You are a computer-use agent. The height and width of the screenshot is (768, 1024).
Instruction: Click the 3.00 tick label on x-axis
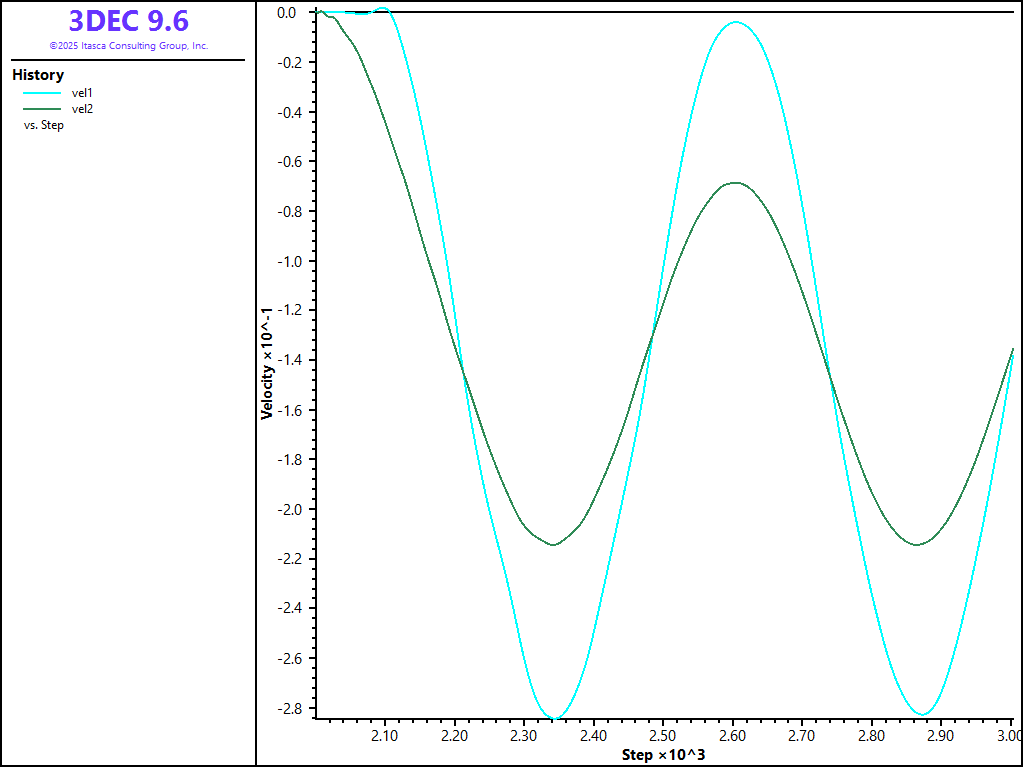(1008, 736)
